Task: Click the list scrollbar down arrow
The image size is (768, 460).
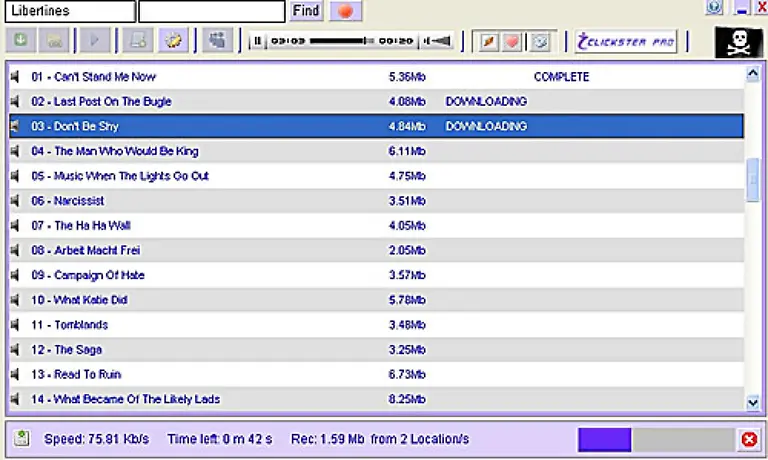Action: point(753,403)
